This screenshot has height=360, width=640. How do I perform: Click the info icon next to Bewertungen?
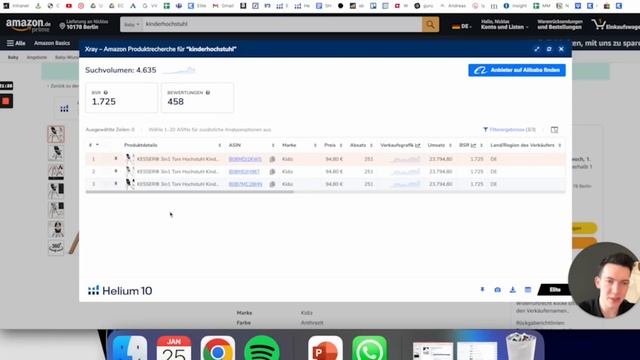(208, 93)
